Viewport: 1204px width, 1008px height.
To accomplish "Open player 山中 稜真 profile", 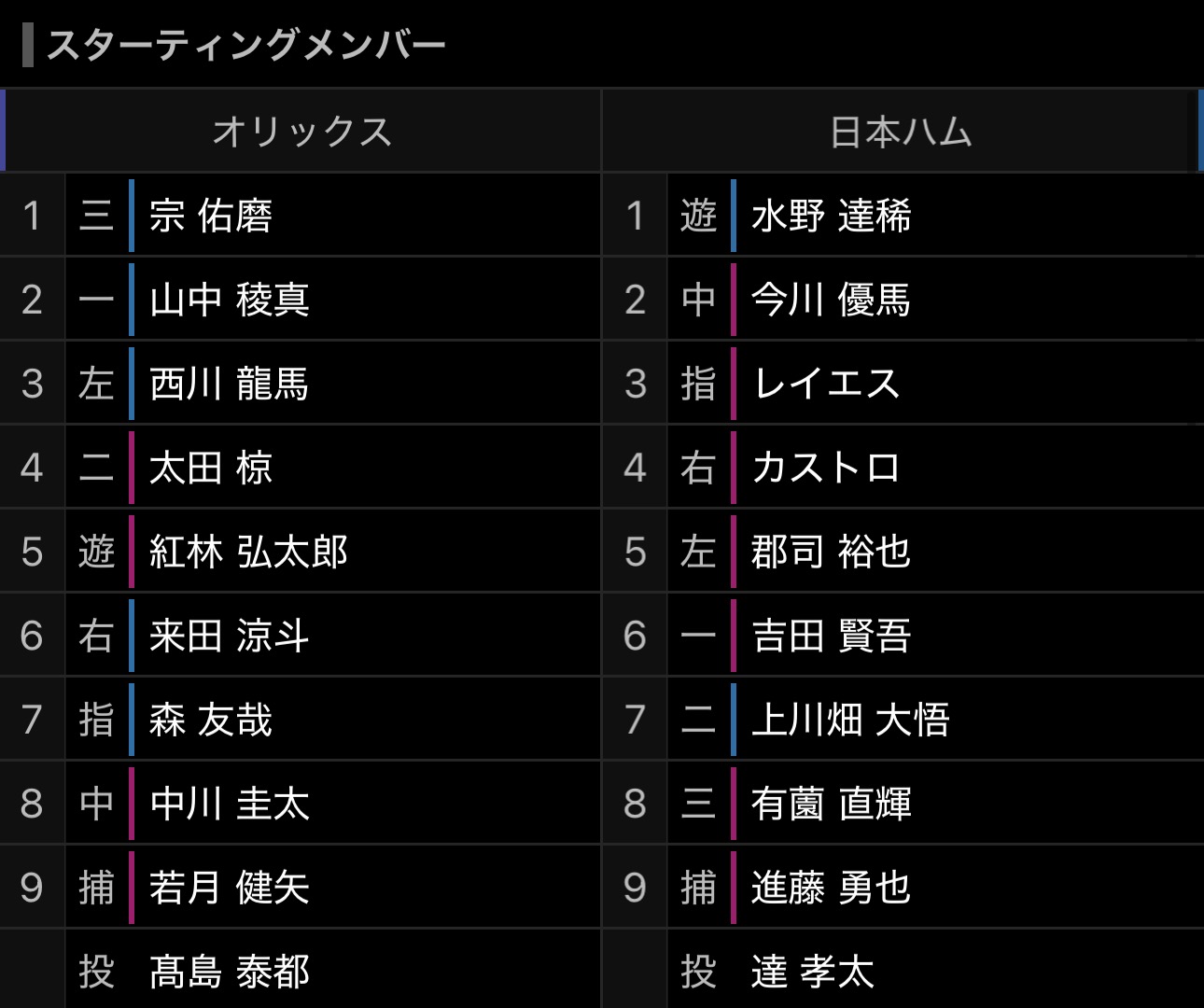I will [229, 300].
